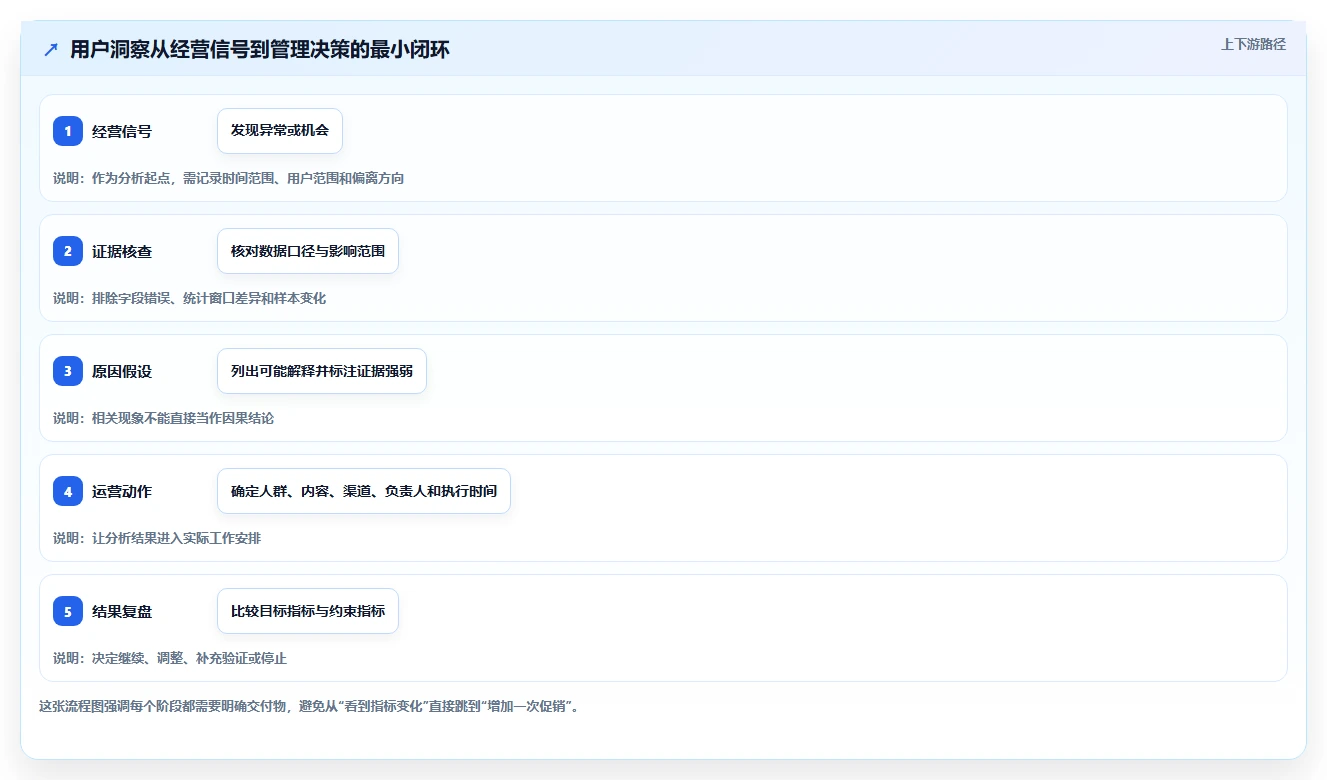The width and height of the screenshot is (1327, 780).
Task: Click the 经营信号 step title
Action: point(122,131)
